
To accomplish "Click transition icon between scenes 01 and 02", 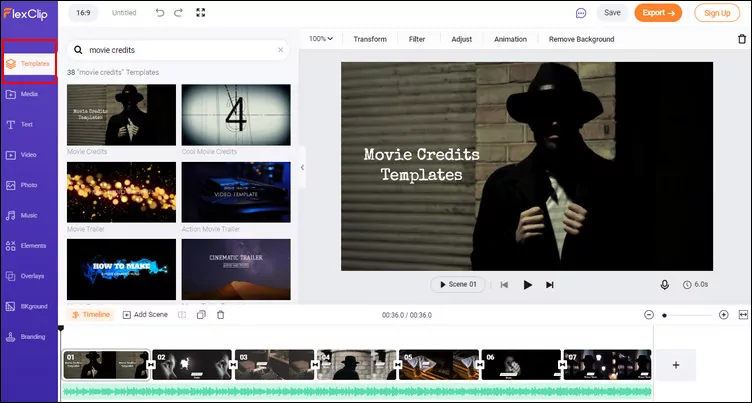I will pos(151,365).
